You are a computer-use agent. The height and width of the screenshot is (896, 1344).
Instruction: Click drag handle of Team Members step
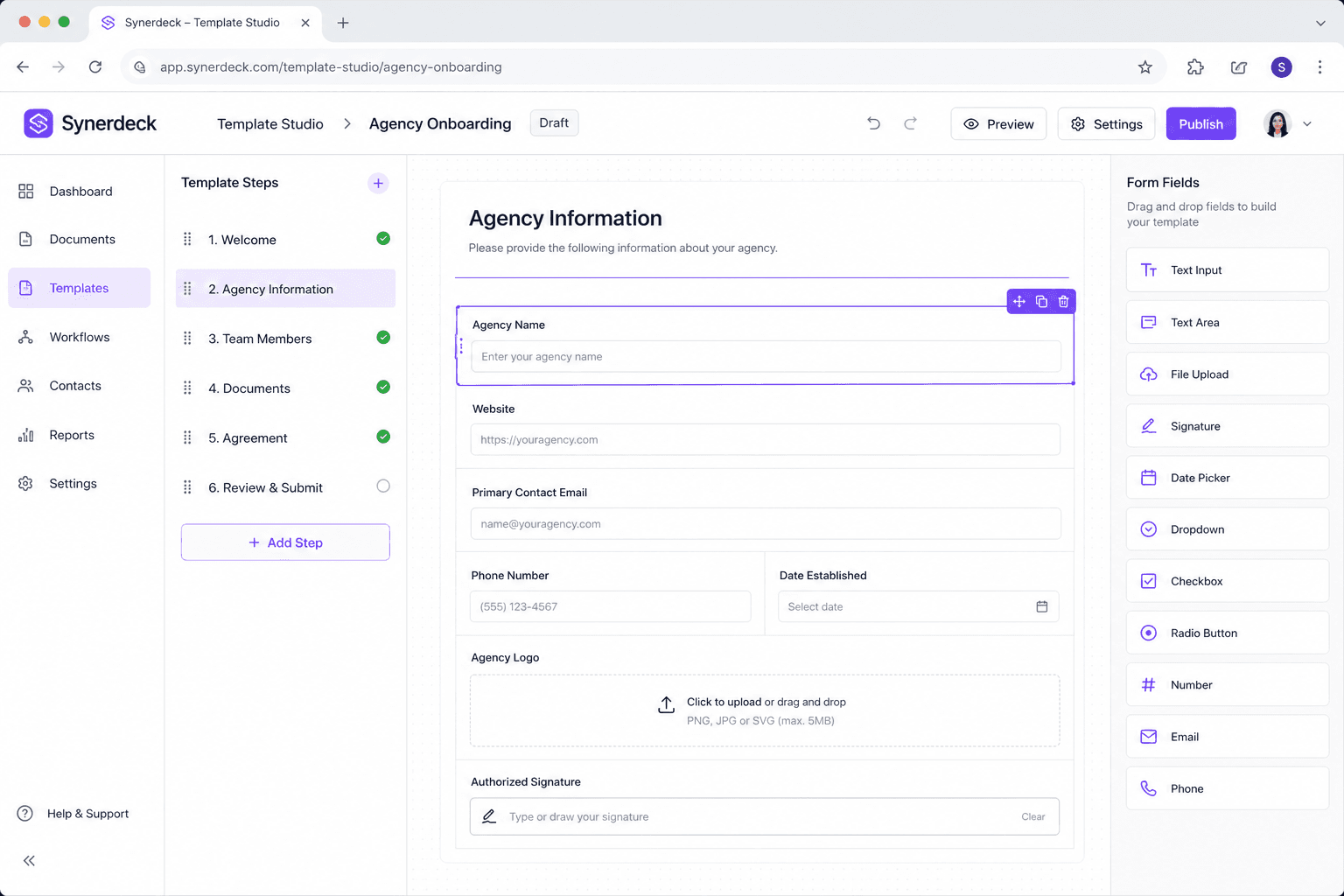click(187, 338)
